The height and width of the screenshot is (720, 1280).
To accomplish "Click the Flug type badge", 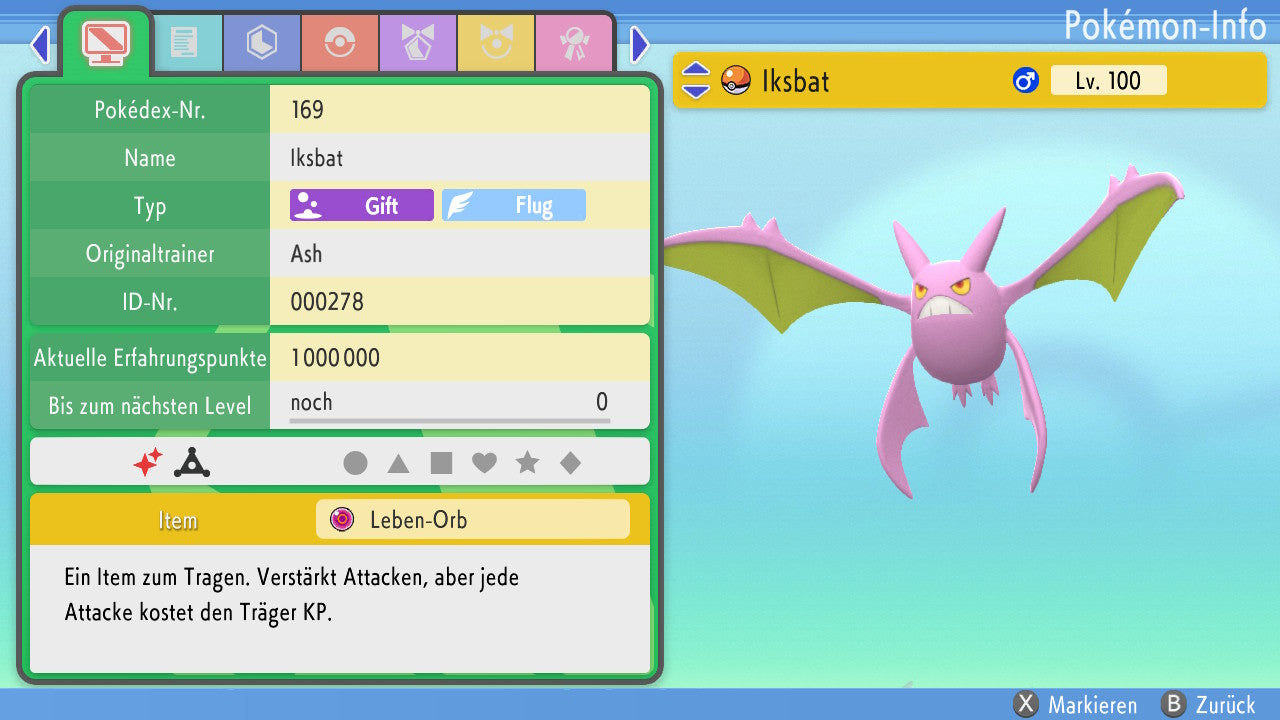I will click(514, 206).
